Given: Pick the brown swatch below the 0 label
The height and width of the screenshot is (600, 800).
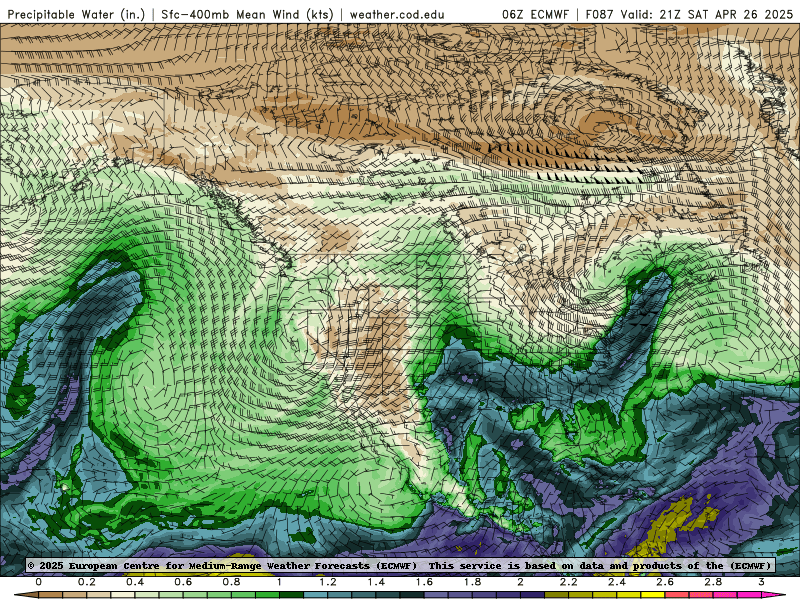Looking at the screenshot, I should [50, 595].
